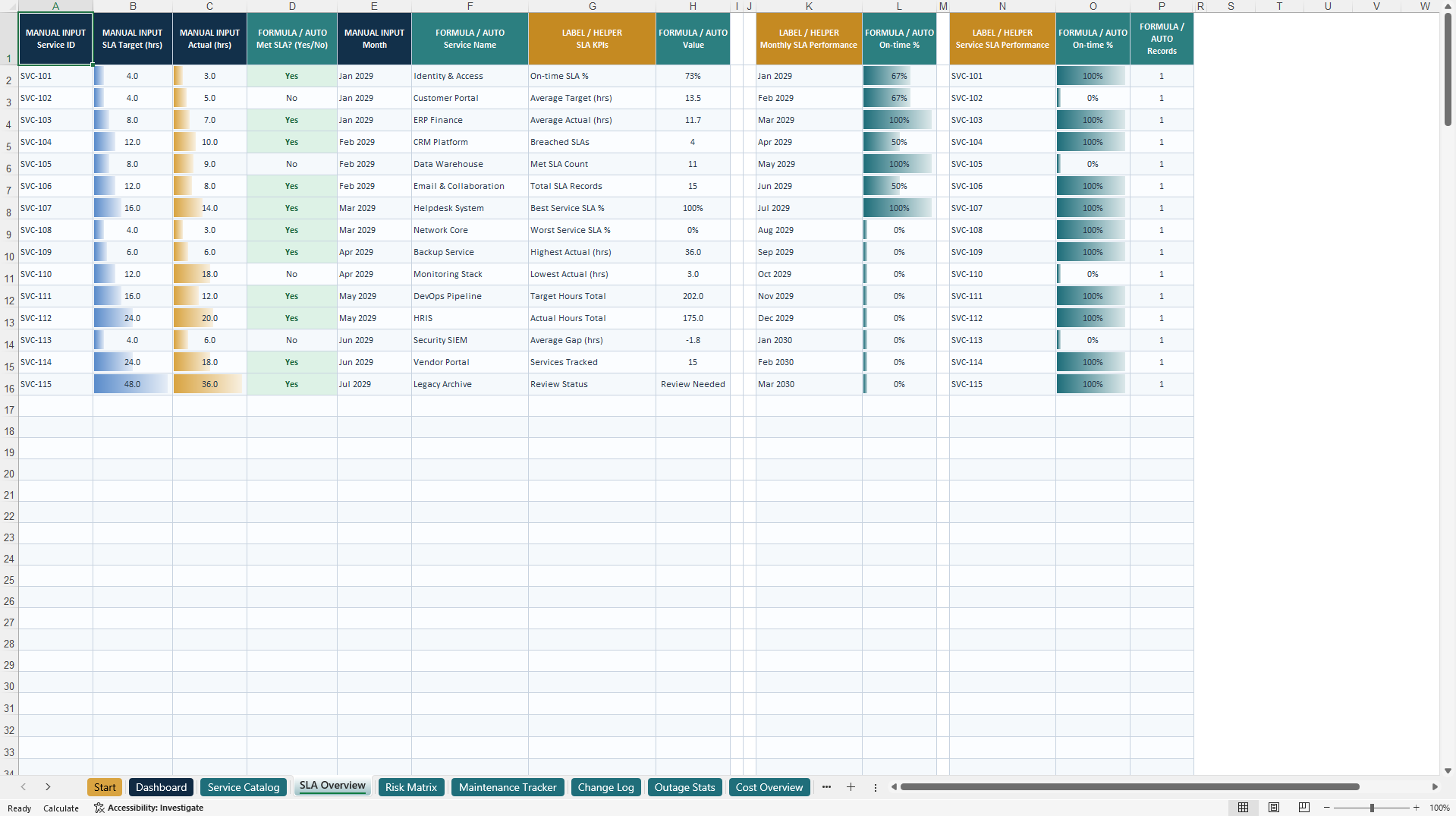
Task: Switch to Normal view icon
Action: coord(1243,808)
